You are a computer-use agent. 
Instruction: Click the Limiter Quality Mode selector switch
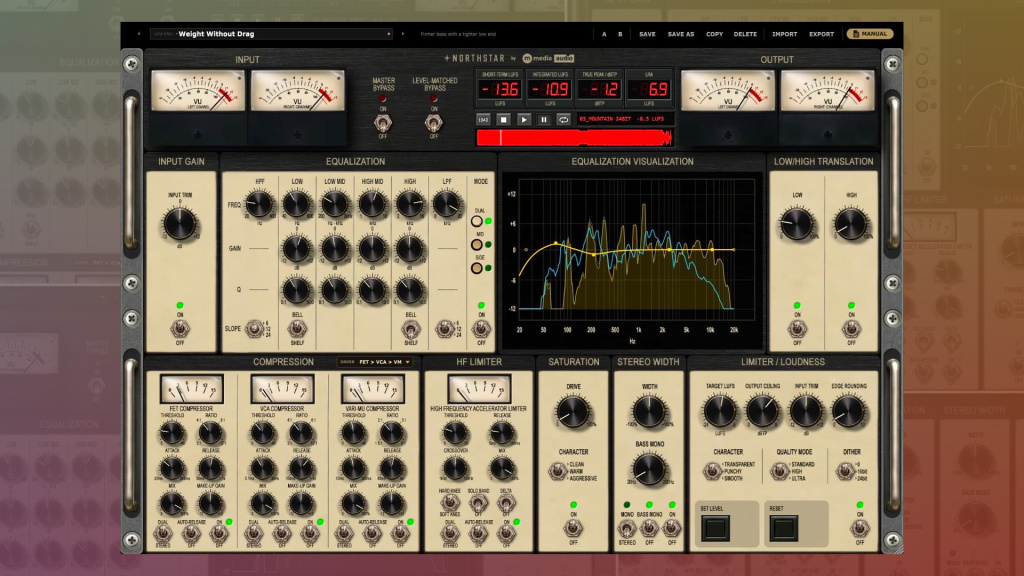778,471
